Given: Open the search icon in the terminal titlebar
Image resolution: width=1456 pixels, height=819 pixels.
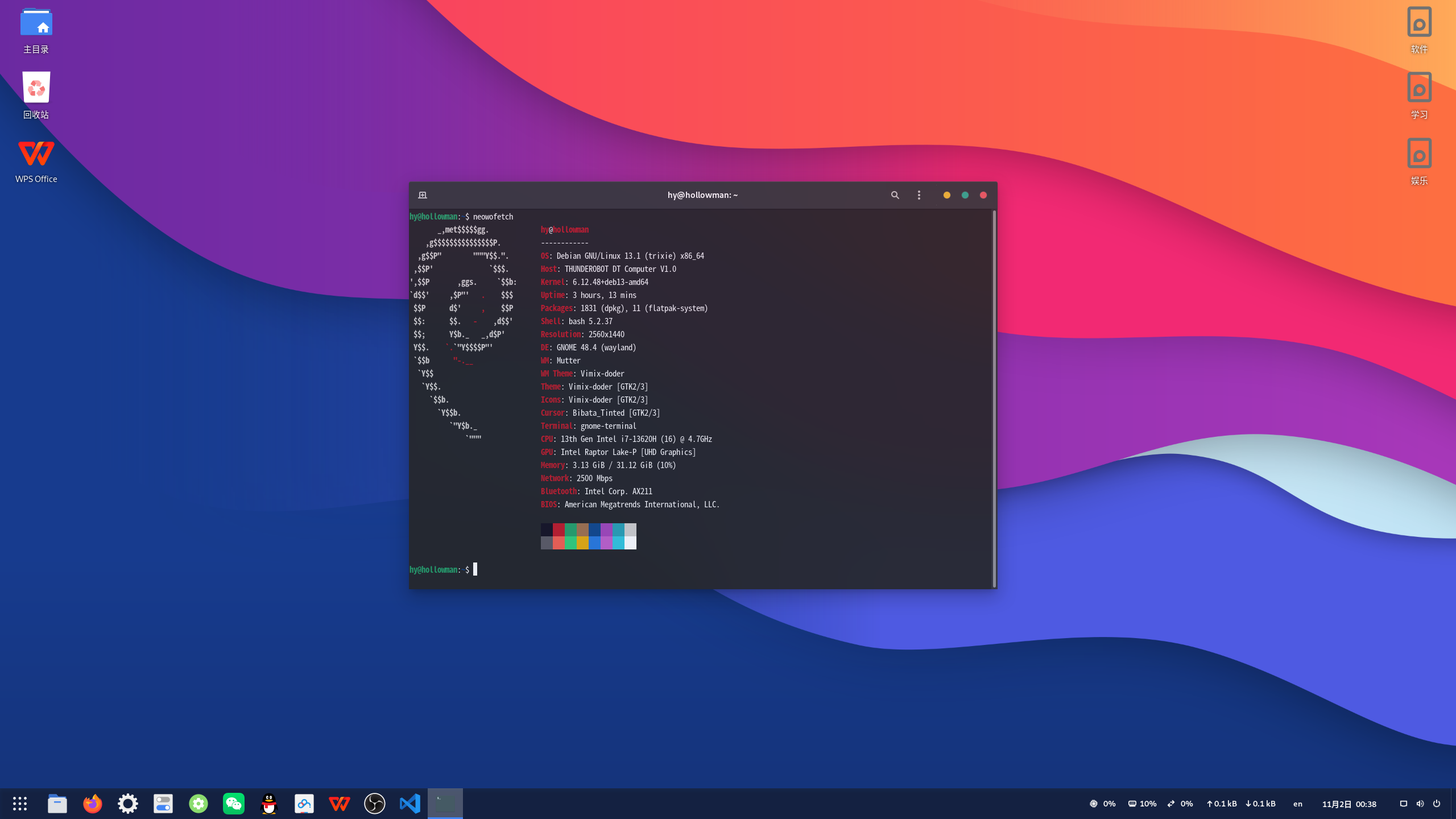Looking at the screenshot, I should [x=894, y=195].
